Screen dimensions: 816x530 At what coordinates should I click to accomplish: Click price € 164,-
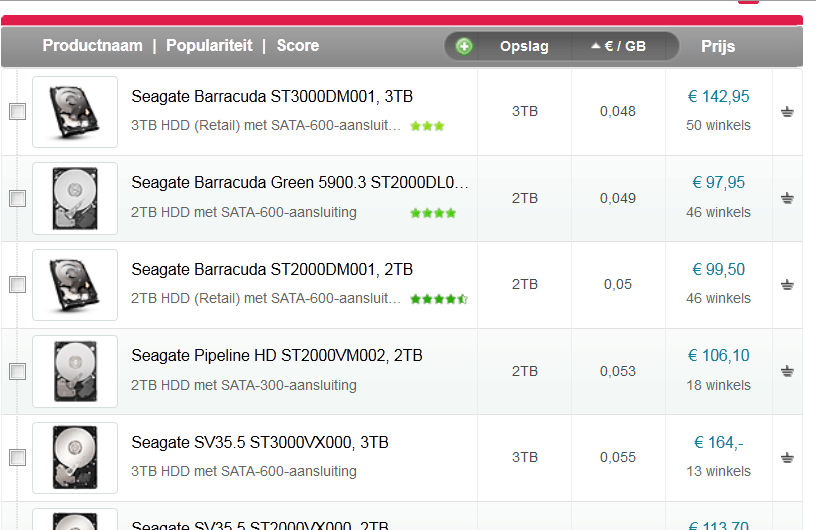(x=718, y=443)
